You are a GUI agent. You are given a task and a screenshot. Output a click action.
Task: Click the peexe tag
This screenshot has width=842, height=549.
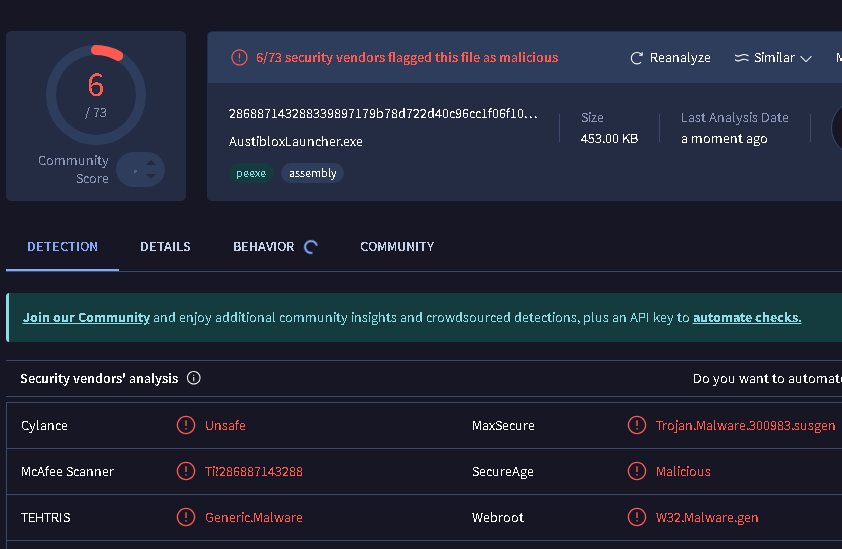251,173
